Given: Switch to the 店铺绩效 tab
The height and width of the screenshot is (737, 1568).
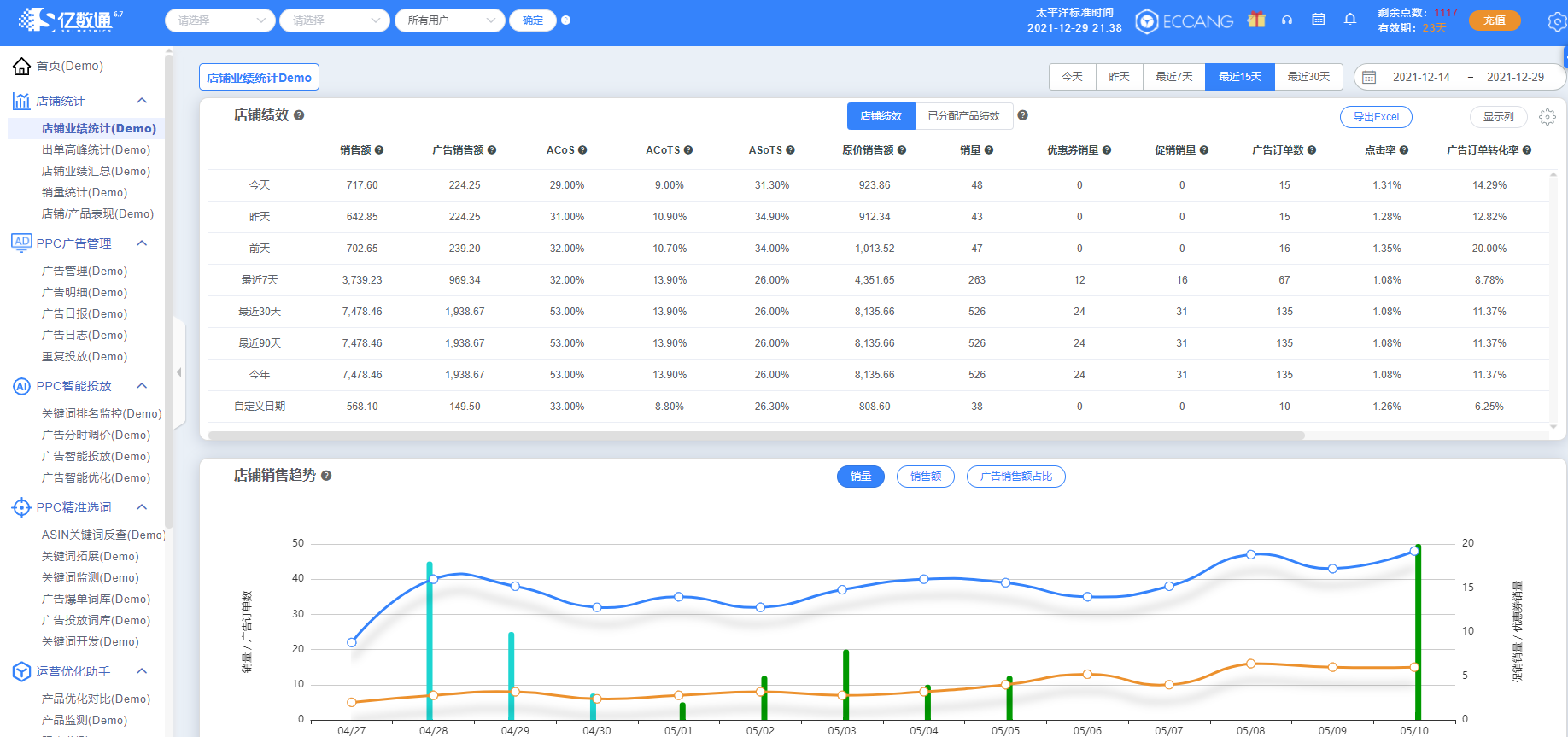Looking at the screenshot, I should tap(881, 116).
